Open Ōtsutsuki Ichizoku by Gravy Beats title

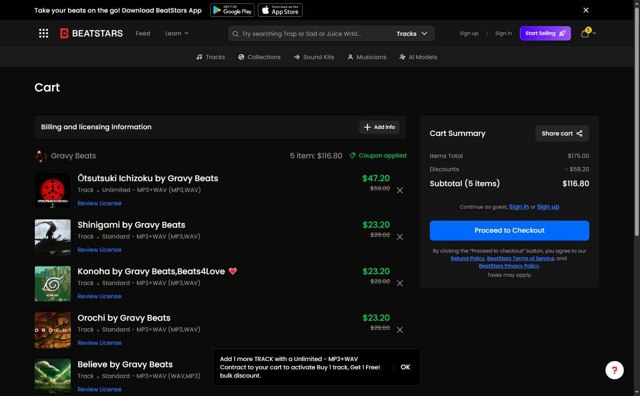coord(148,178)
